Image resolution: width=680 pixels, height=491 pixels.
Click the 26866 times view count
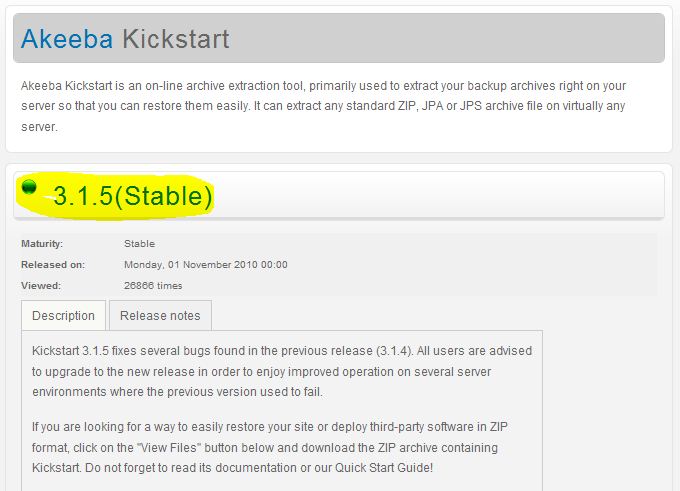[x=153, y=285]
